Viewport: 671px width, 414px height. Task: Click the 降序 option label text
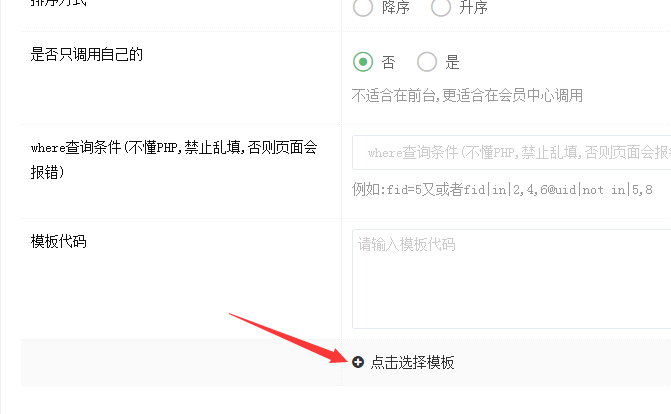[x=396, y=7]
